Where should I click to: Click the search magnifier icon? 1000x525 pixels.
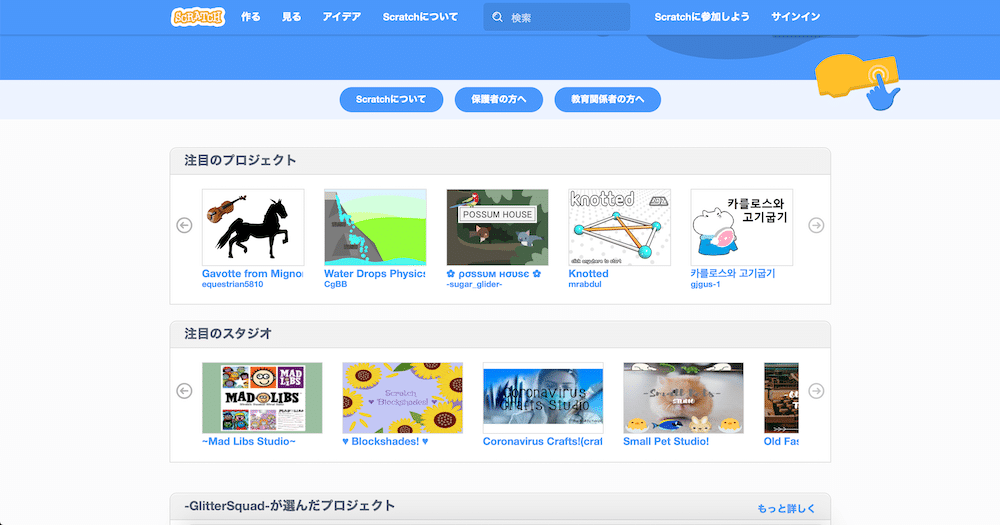(497, 17)
